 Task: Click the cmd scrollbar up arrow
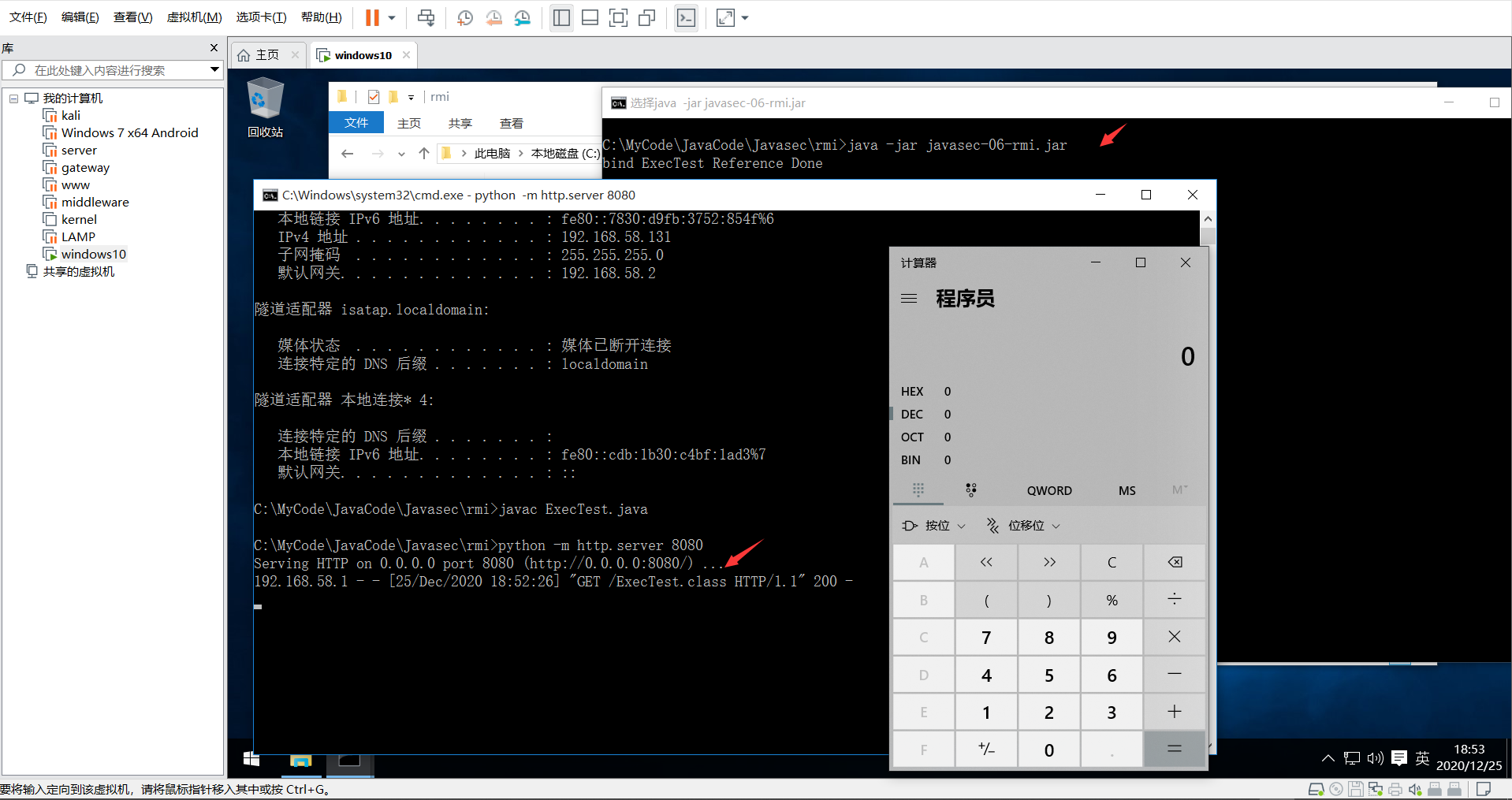pyautogui.click(x=1208, y=218)
